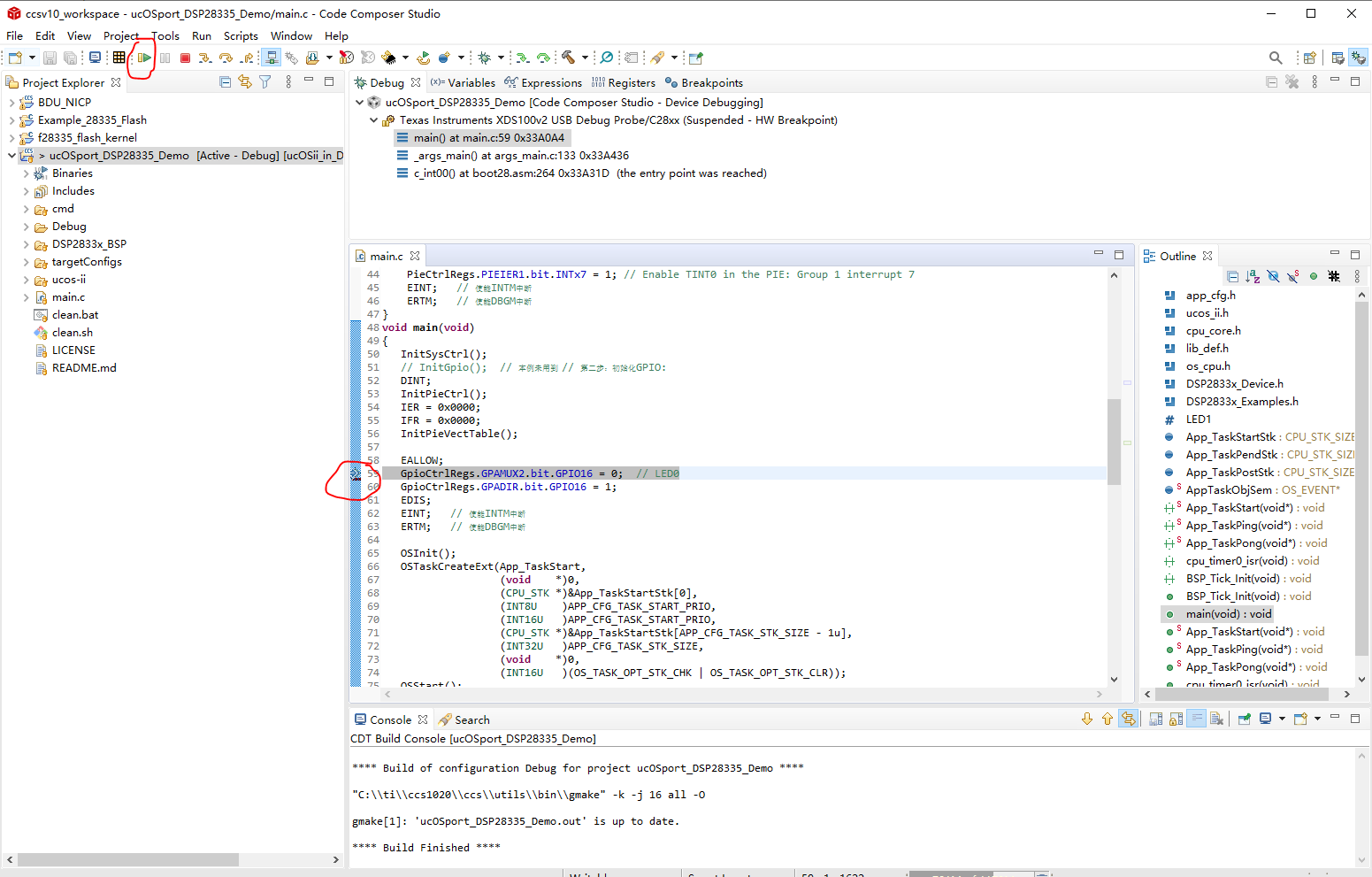Image resolution: width=1372 pixels, height=877 pixels.
Task: Click the Save All toolbar icon
Action: [x=71, y=58]
